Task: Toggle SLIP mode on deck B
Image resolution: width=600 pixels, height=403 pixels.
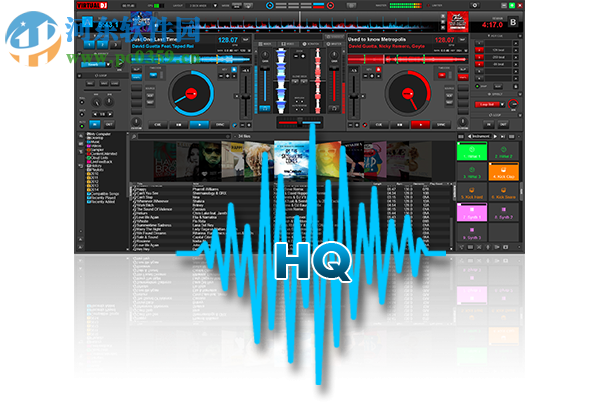Action: pyautogui.click(x=463, y=70)
